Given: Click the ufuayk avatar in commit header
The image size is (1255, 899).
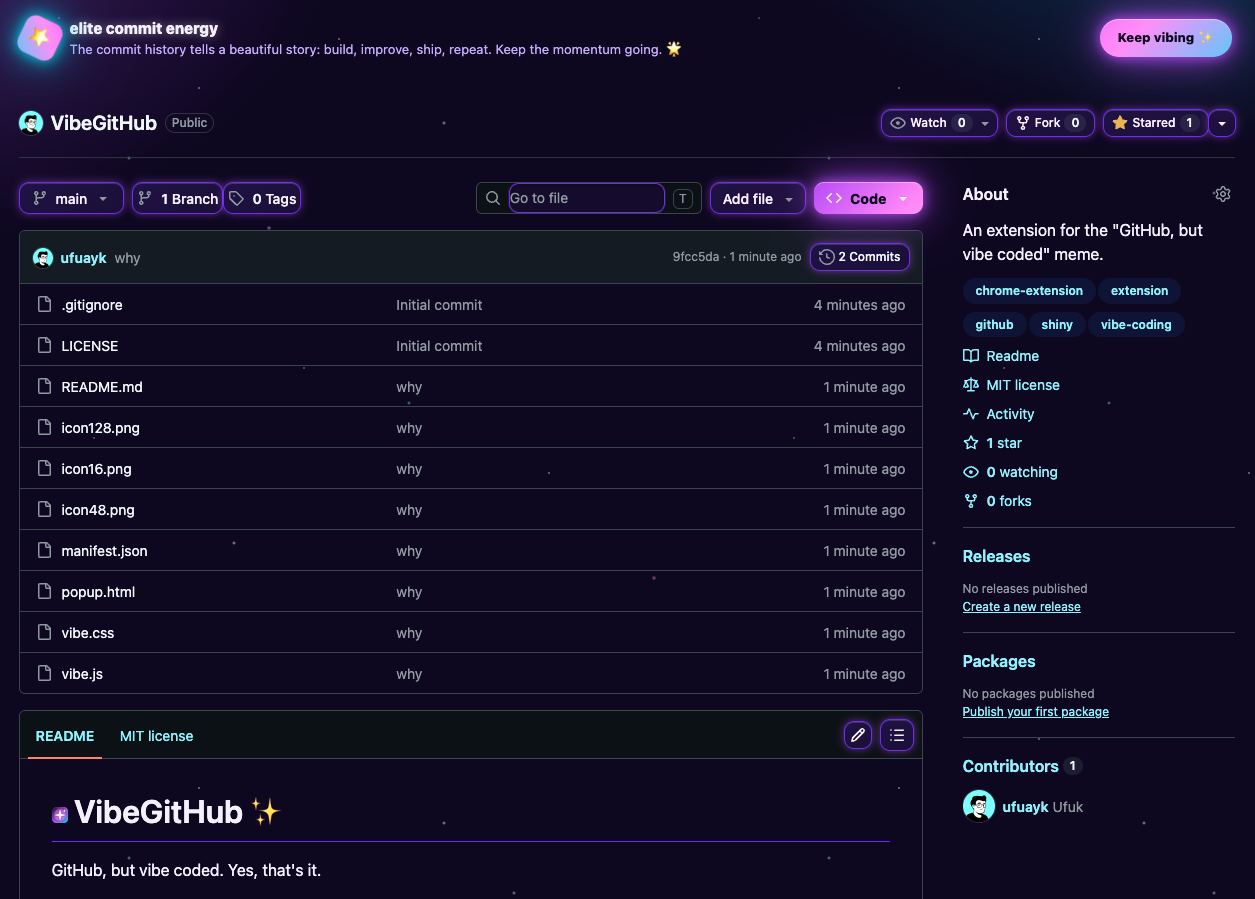Looking at the screenshot, I should (43, 258).
